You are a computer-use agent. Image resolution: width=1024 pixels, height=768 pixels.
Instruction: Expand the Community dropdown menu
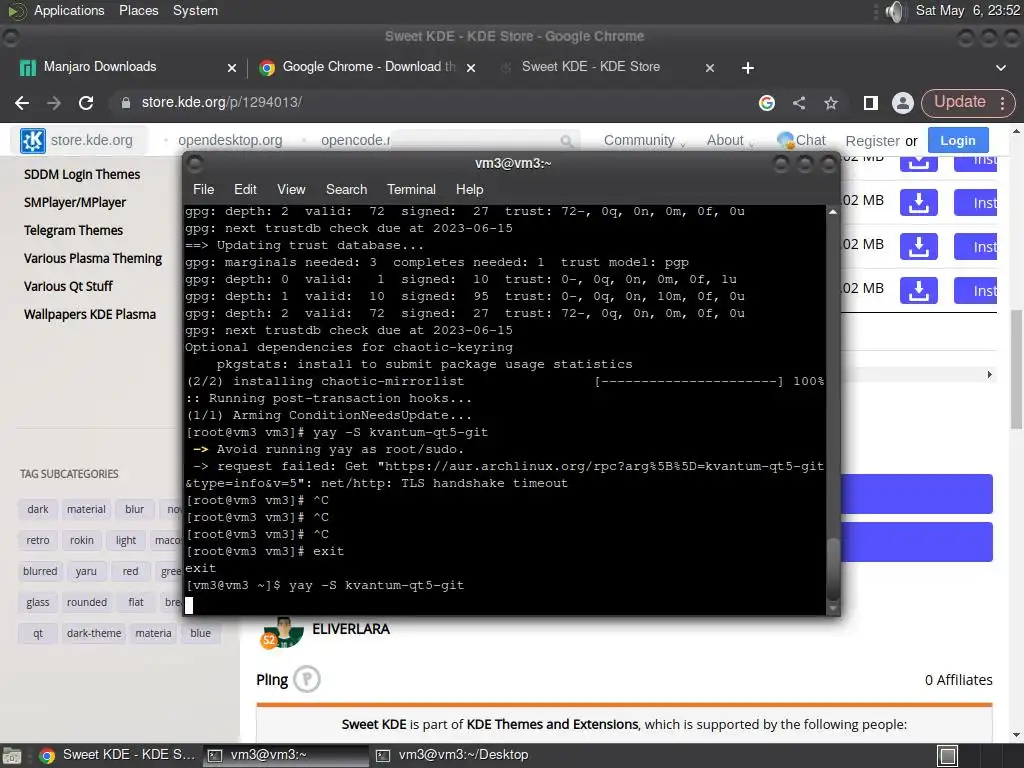[644, 140]
